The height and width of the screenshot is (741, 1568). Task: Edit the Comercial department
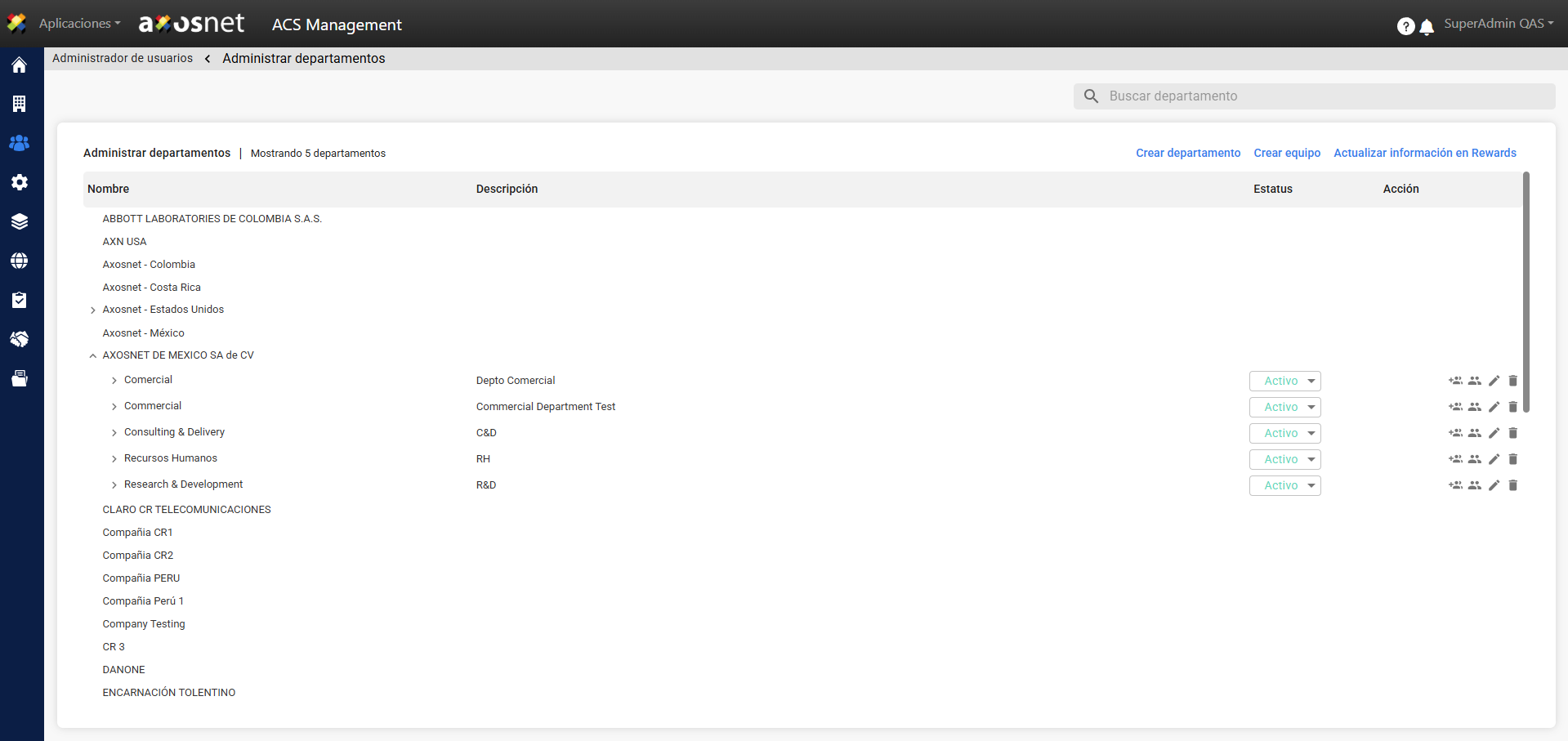(1494, 381)
